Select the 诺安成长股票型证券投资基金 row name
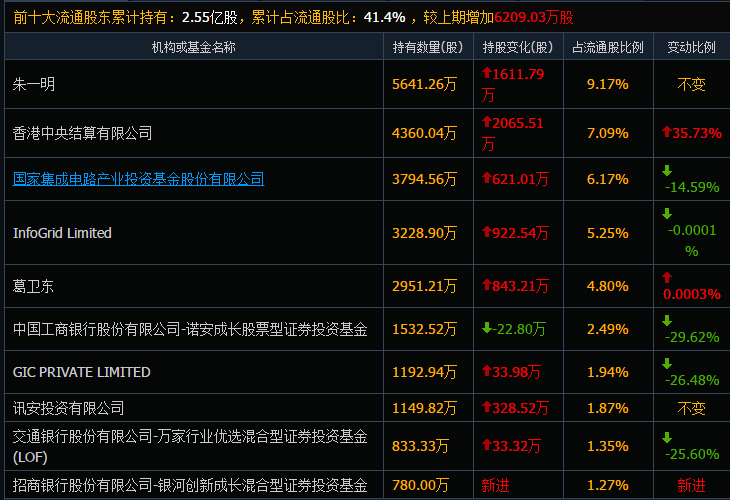 click(190, 329)
